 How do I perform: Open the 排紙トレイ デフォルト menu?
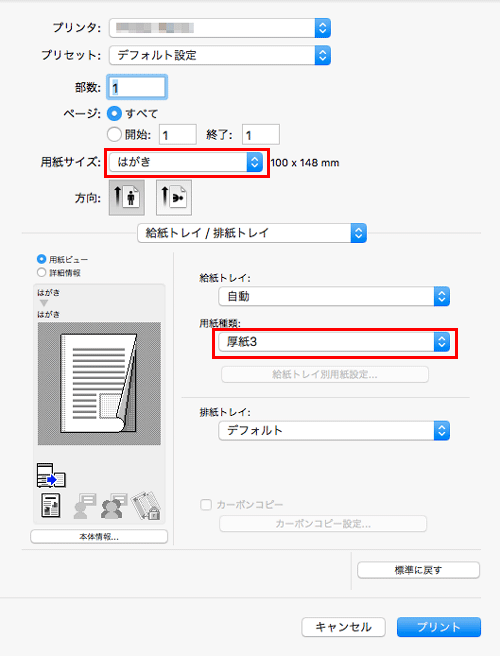[334, 430]
